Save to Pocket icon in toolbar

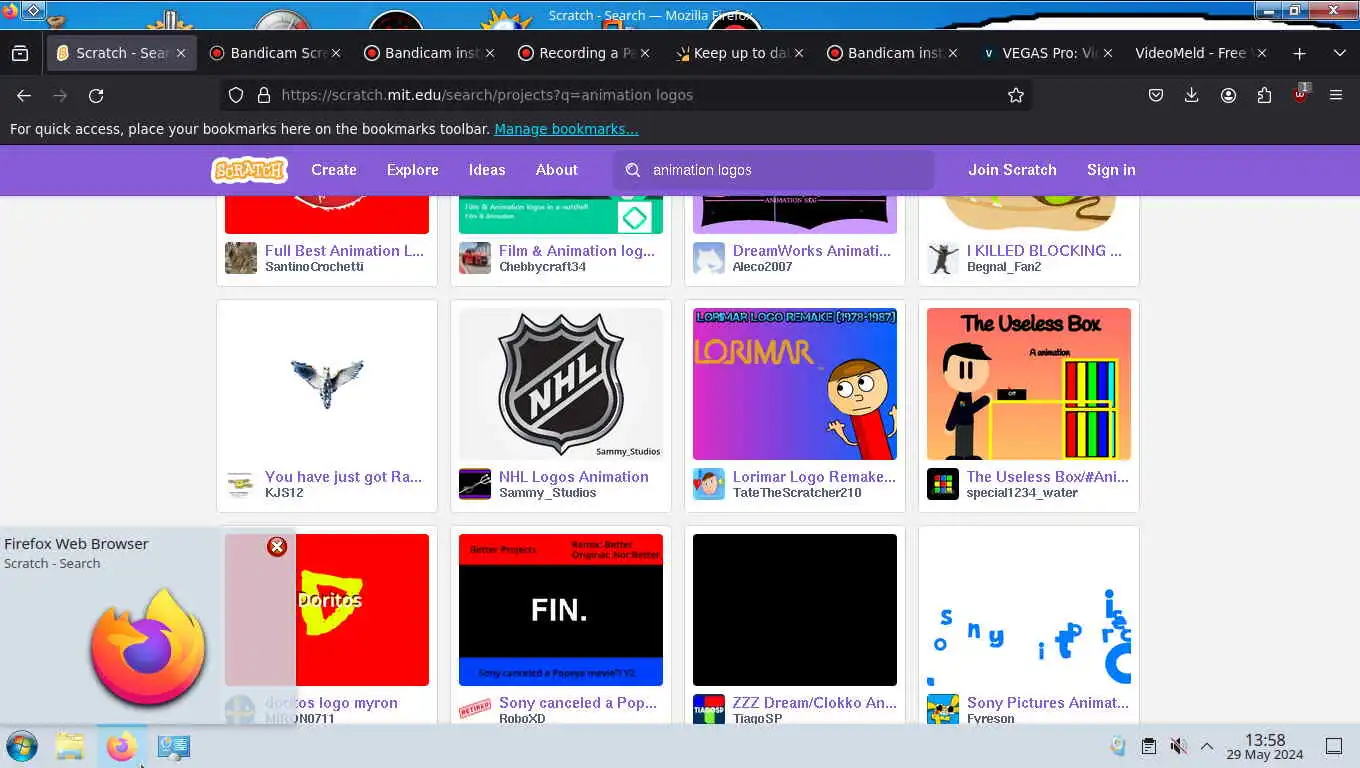[1156, 95]
